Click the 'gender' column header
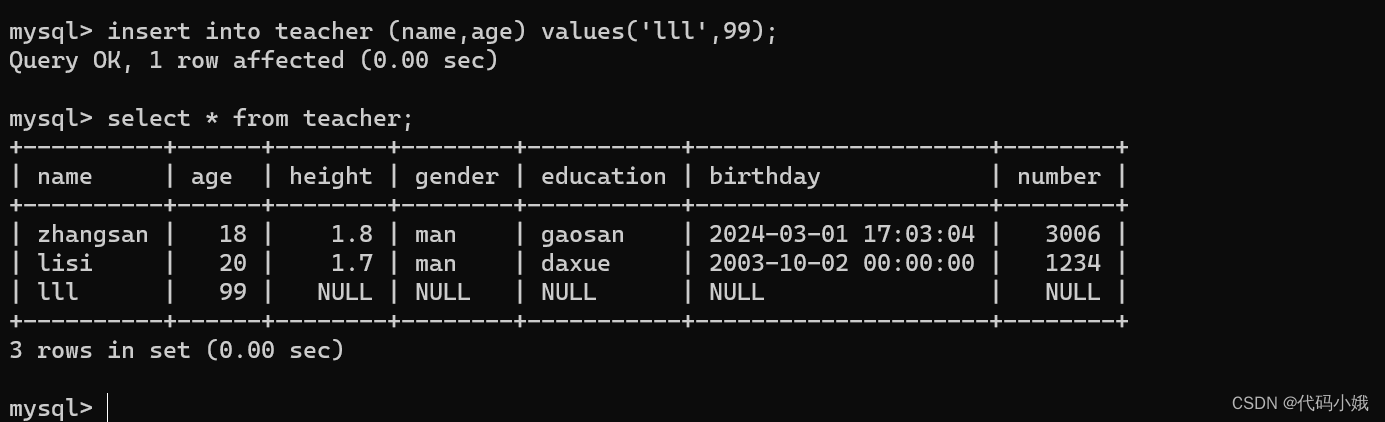 (456, 176)
